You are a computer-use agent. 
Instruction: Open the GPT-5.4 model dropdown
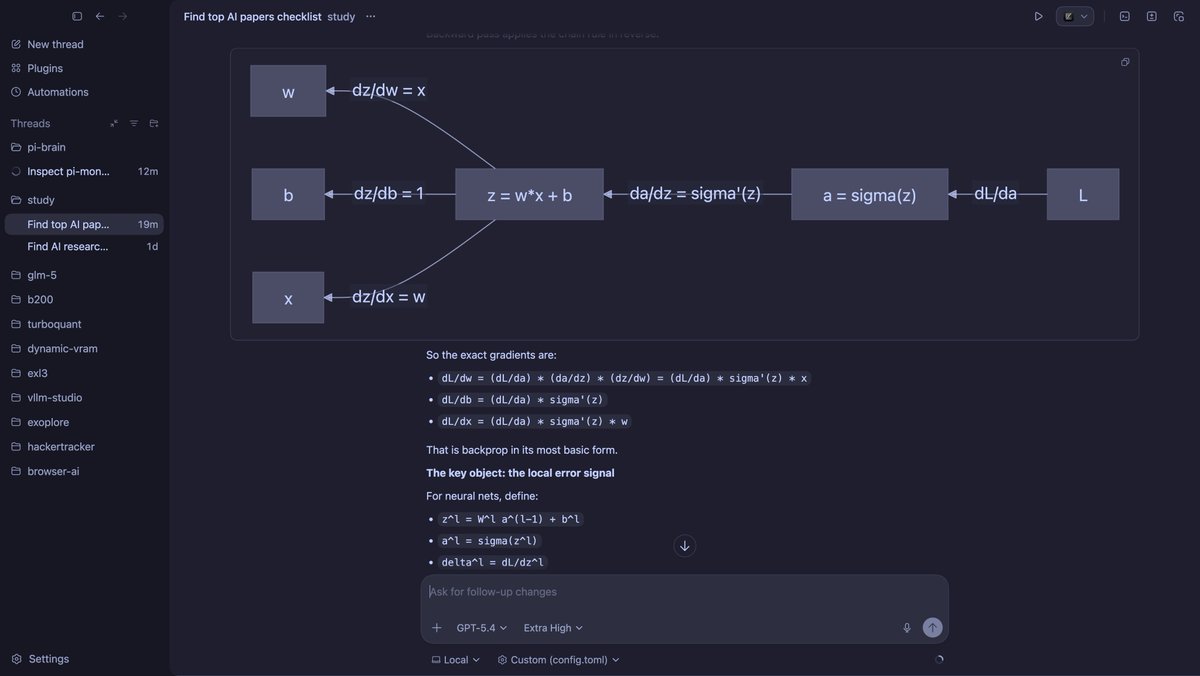point(482,628)
